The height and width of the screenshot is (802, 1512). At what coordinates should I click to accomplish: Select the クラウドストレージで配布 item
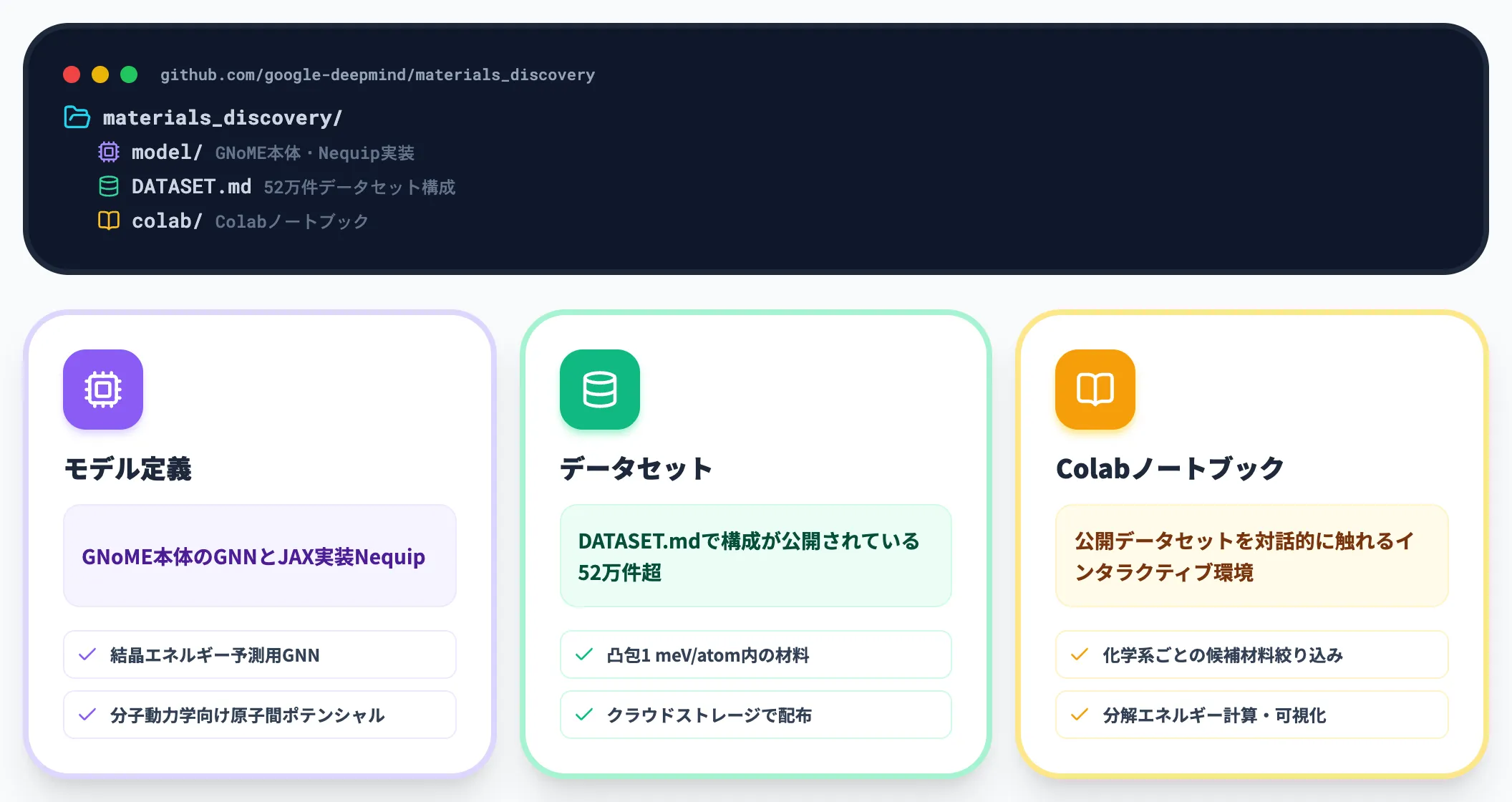coord(756,715)
